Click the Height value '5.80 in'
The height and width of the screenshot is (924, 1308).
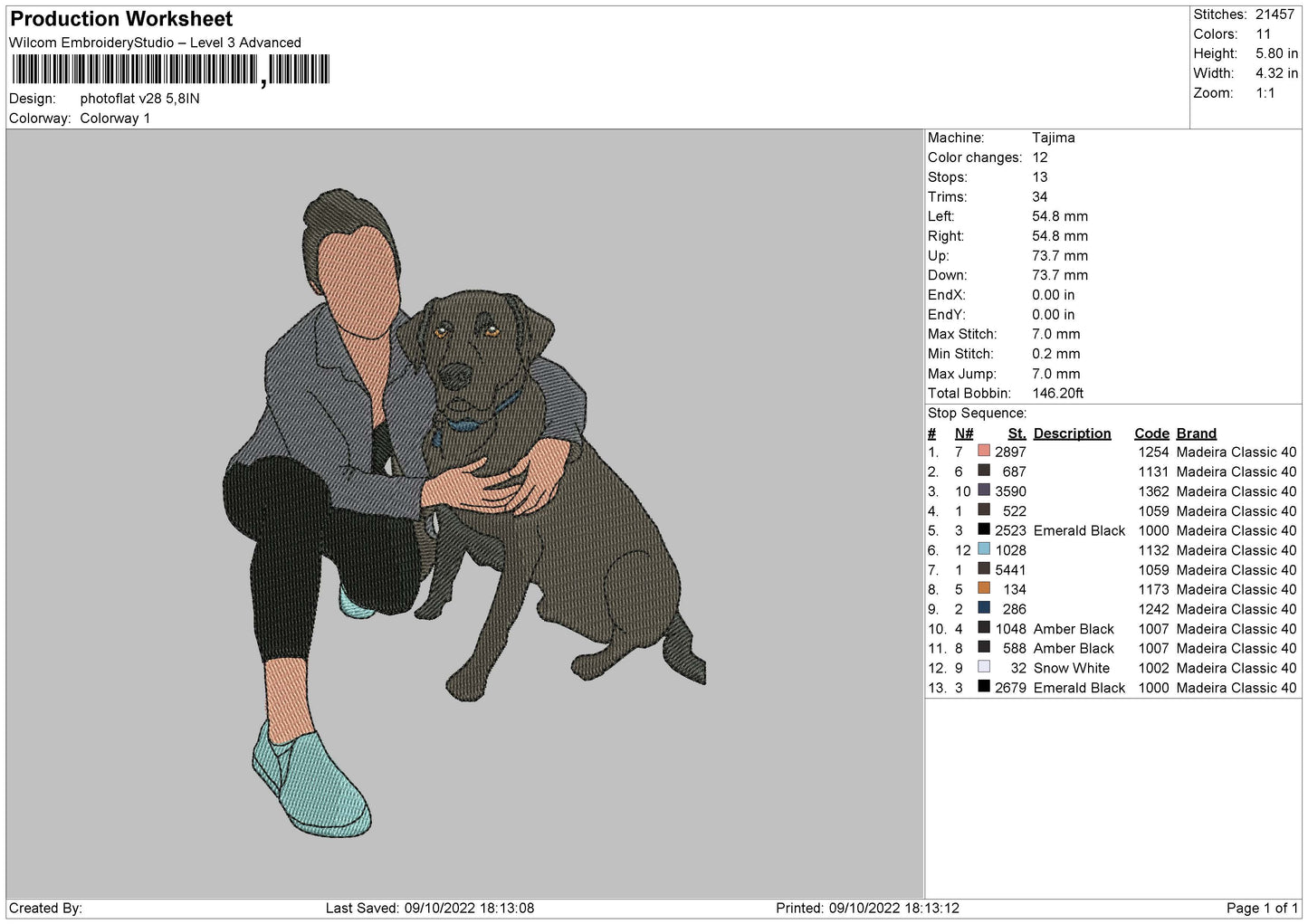coord(1276,54)
